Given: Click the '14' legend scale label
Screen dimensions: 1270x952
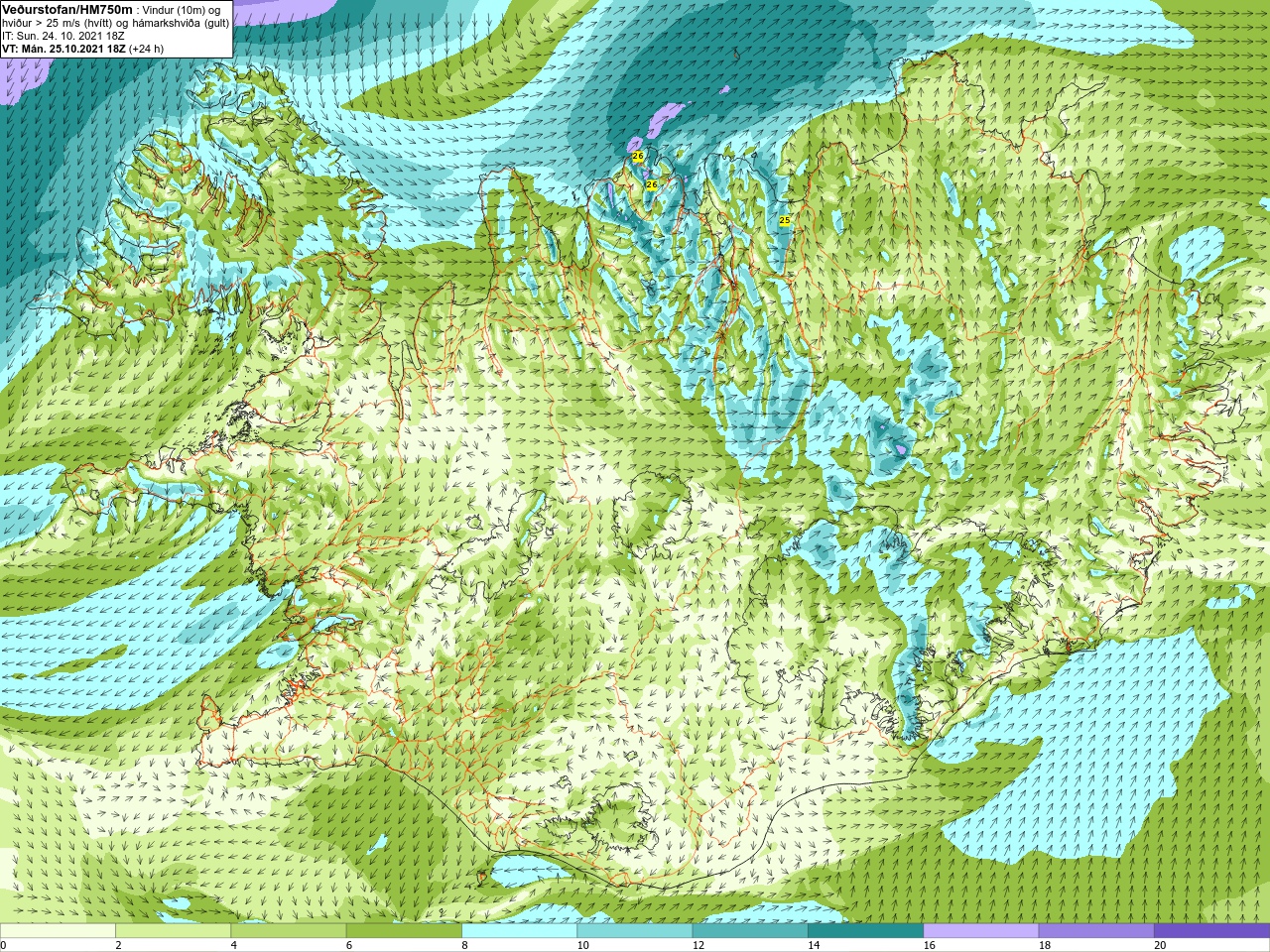Looking at the screenshot, I should (x=814, y=945).
